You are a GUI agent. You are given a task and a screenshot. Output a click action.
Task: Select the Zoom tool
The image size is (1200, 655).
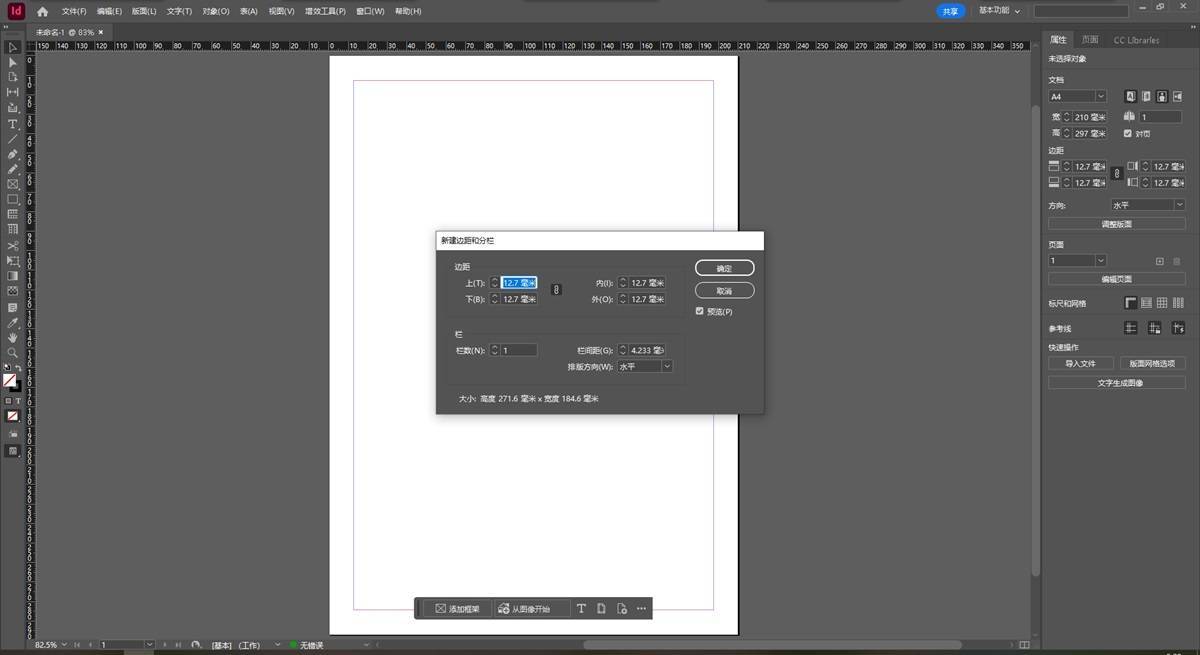(x=13, y=353)
